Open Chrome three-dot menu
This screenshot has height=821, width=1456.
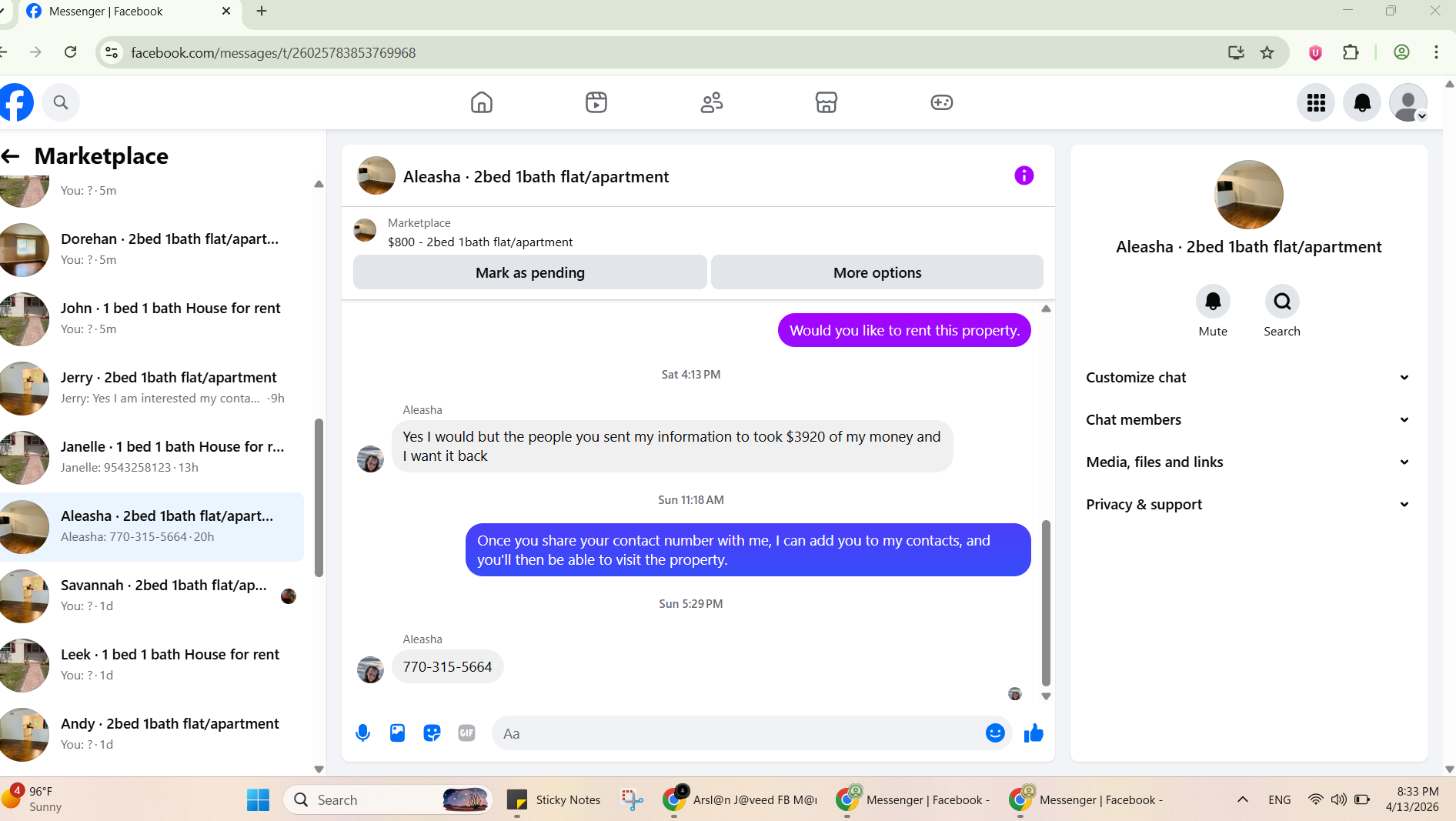pos(1436,52)
